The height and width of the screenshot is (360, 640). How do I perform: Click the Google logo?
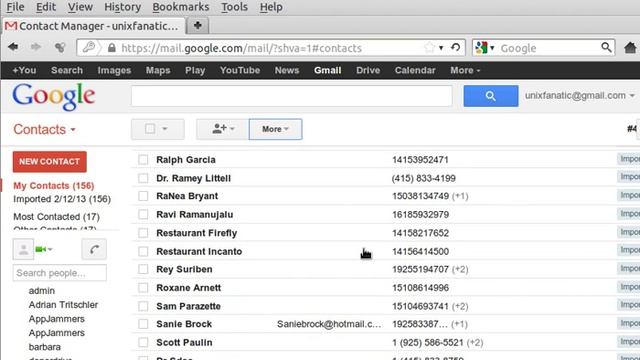point(53,96)
